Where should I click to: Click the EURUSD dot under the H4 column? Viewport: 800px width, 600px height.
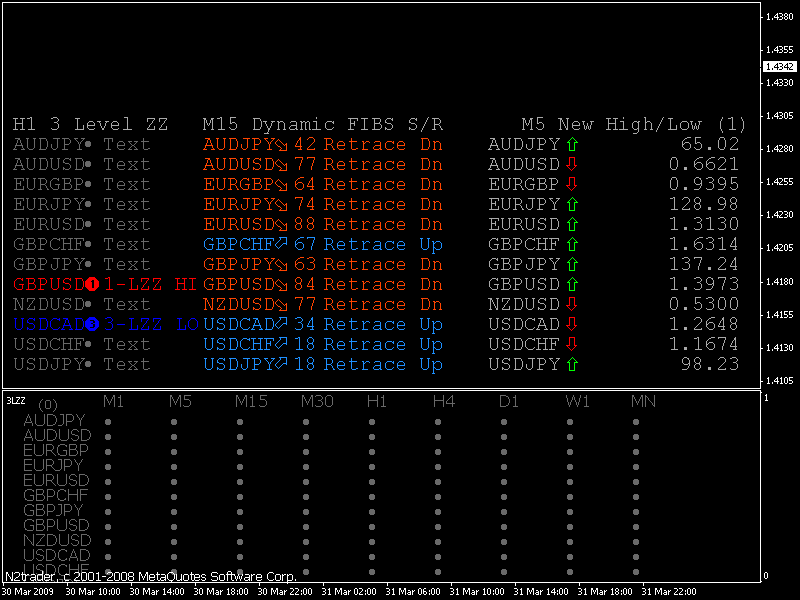point(438,481)
